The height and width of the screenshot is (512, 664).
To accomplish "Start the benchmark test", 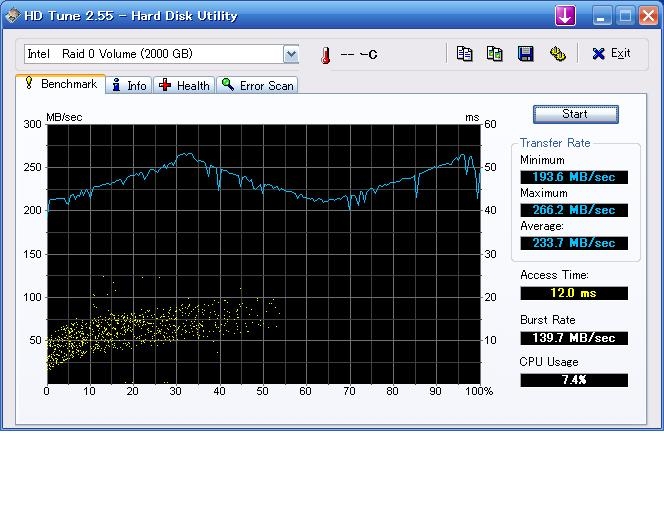I will pyautogui.click(x=575, y=114).
